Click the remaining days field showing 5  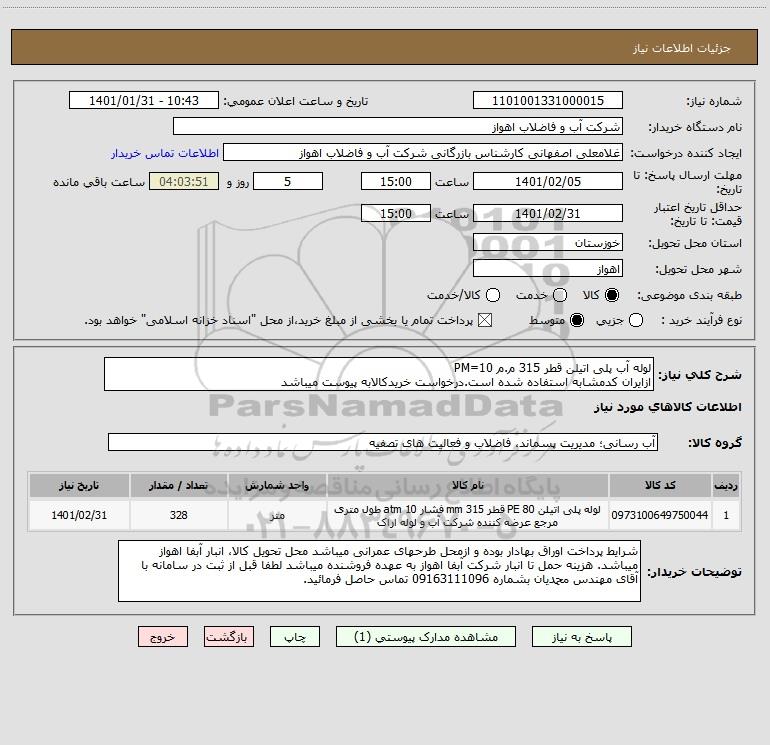pyautogui.click(x=288, y=181)
